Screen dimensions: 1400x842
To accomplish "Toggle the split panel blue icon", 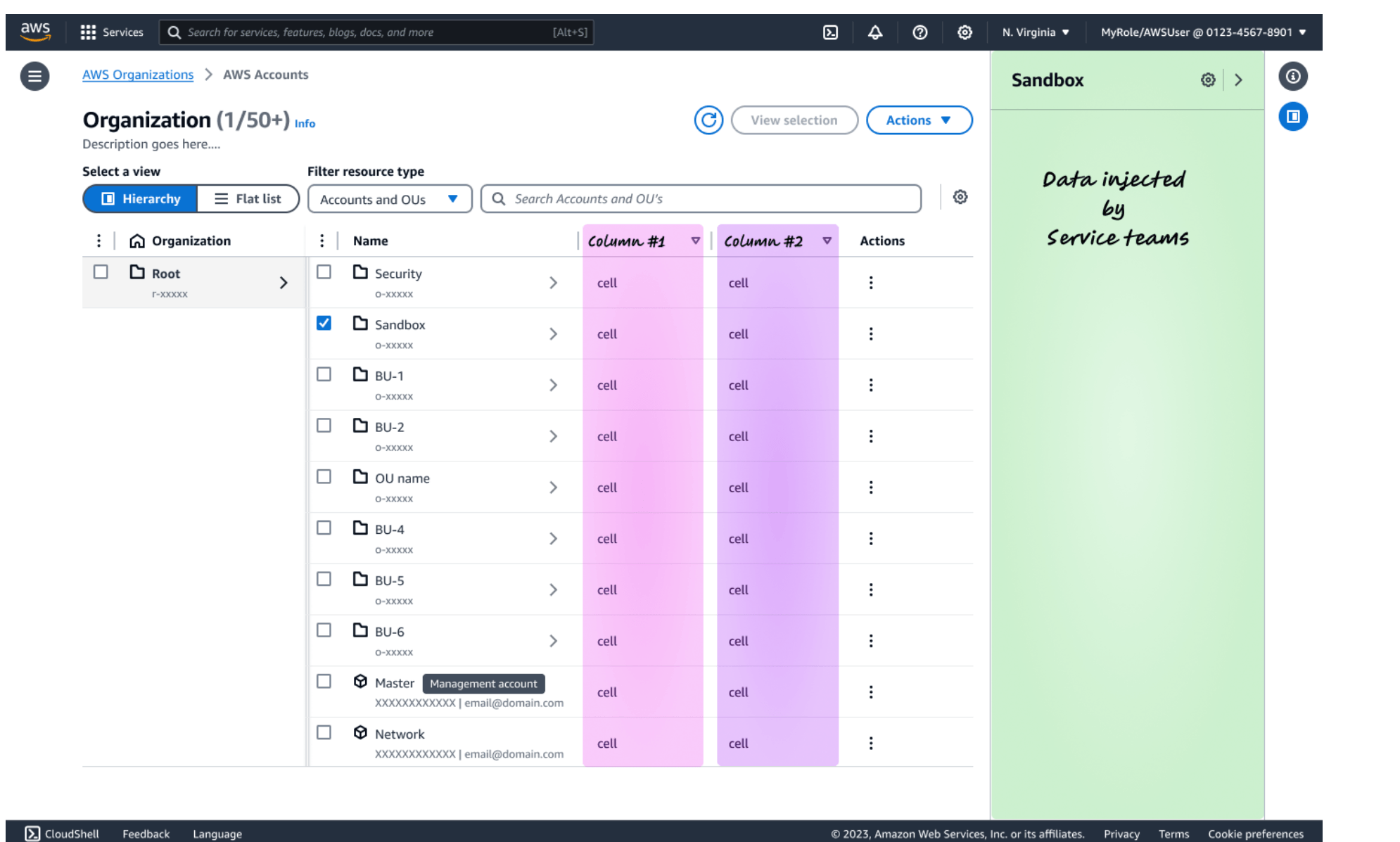I will click(x=1293, y=116).
